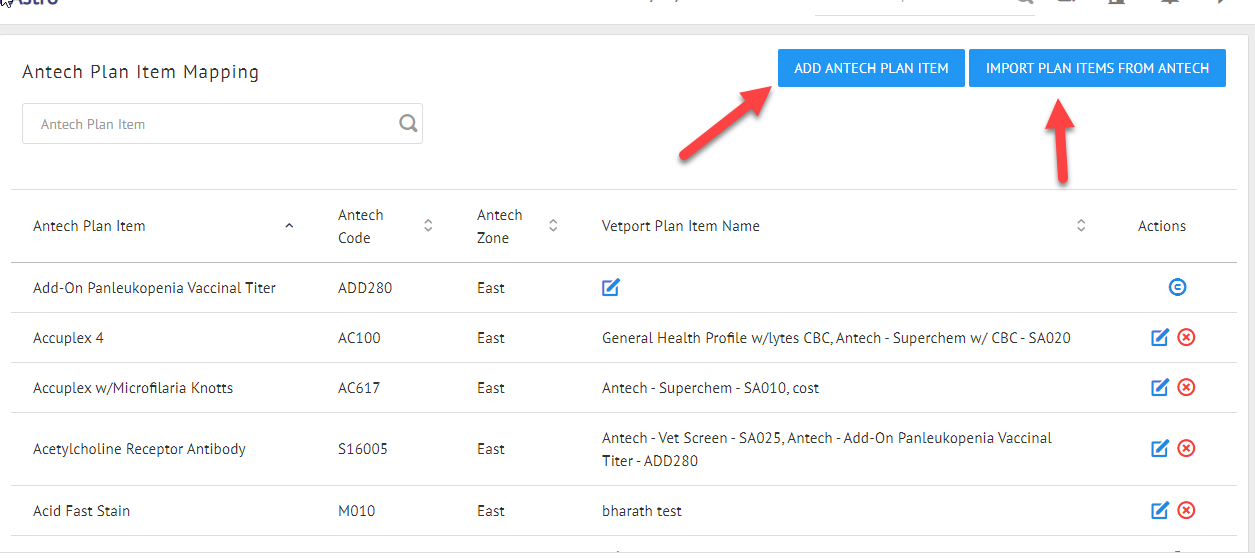Sort by Antech Zone column

tap(553, 226)
